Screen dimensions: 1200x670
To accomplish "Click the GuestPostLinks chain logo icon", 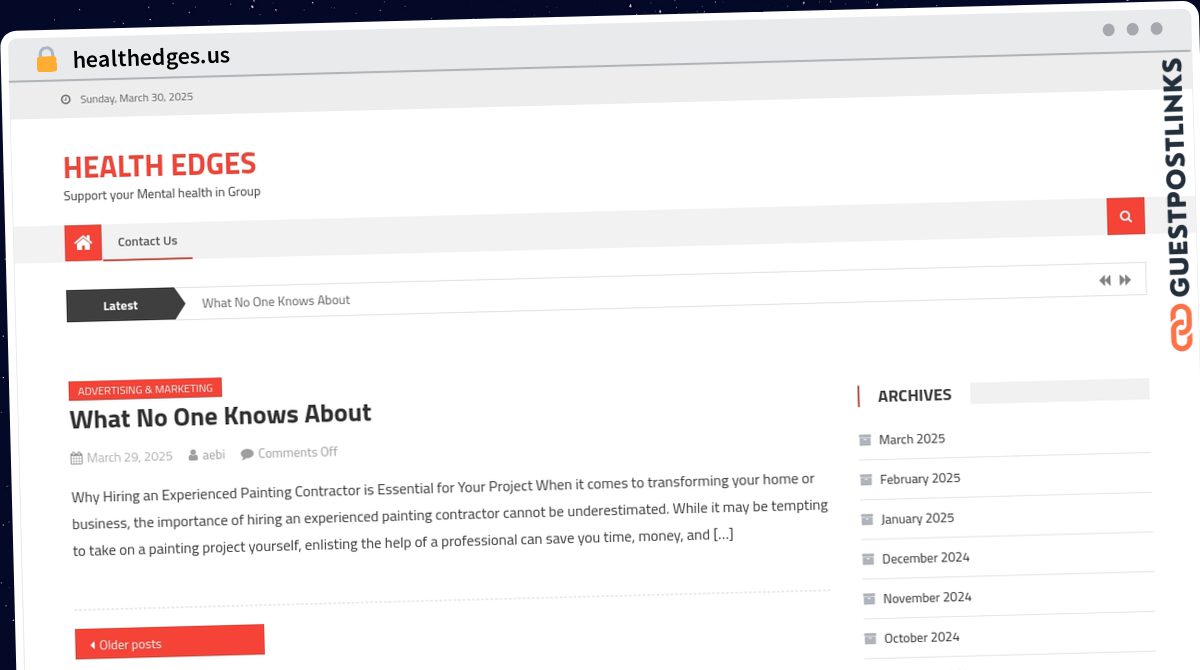I will coord(1181,329).
